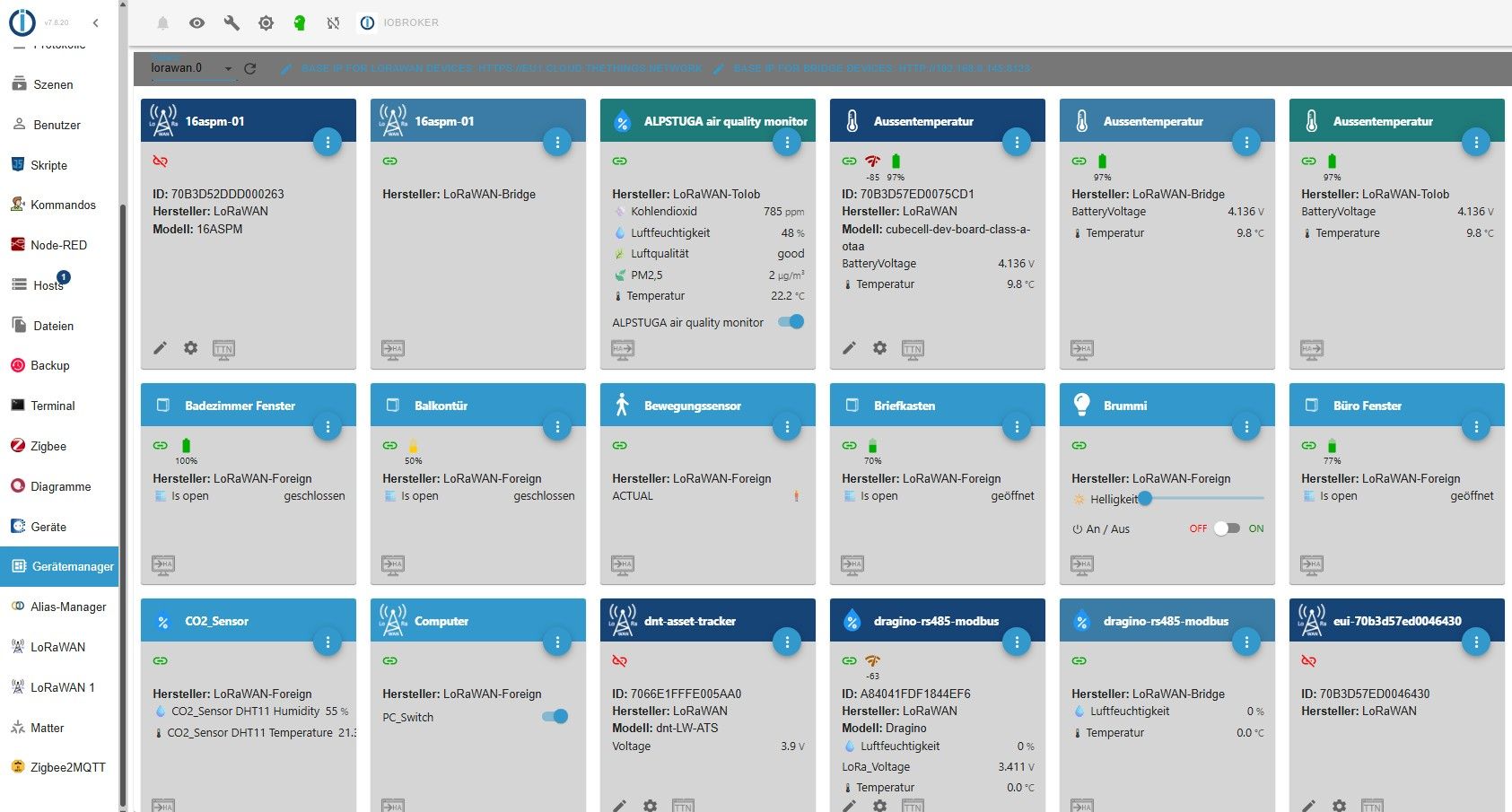The width and height of the screenshot is (1512, 812).
Task: Open Szenen in the sidebar
Action: click(59, 84)
